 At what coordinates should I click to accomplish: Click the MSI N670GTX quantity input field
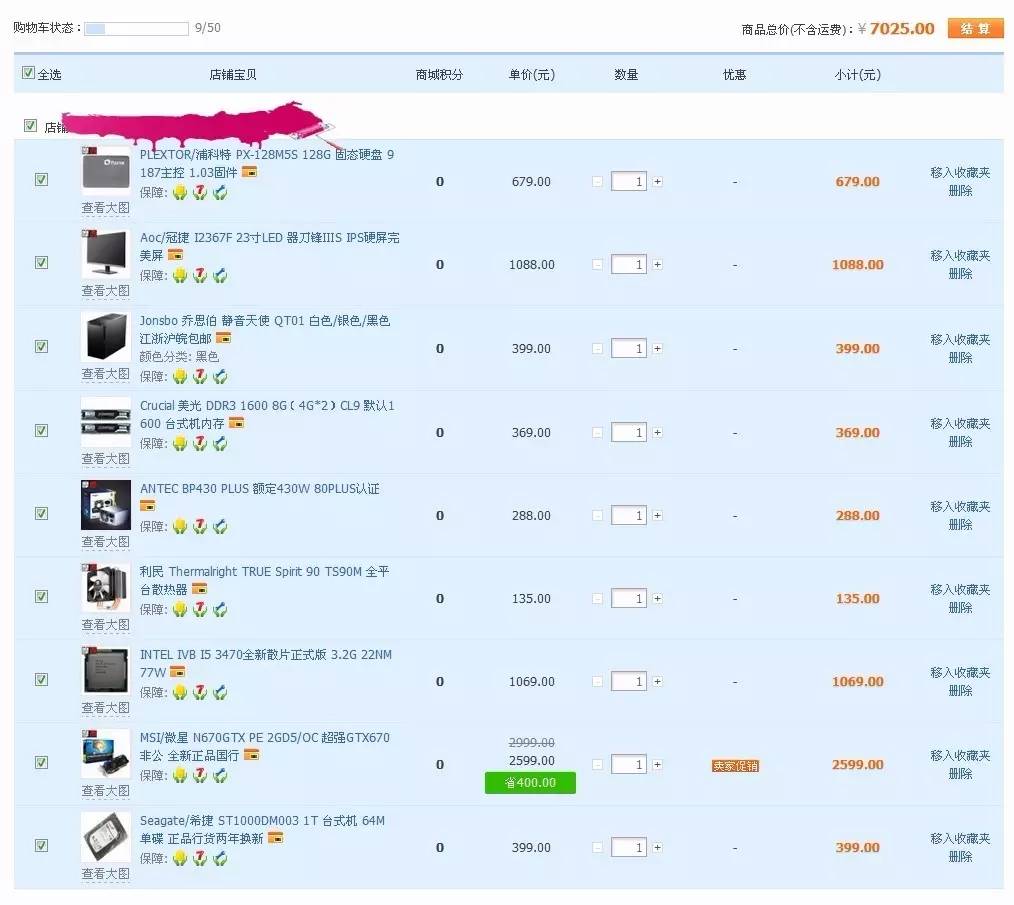click(x=629, y=765)
